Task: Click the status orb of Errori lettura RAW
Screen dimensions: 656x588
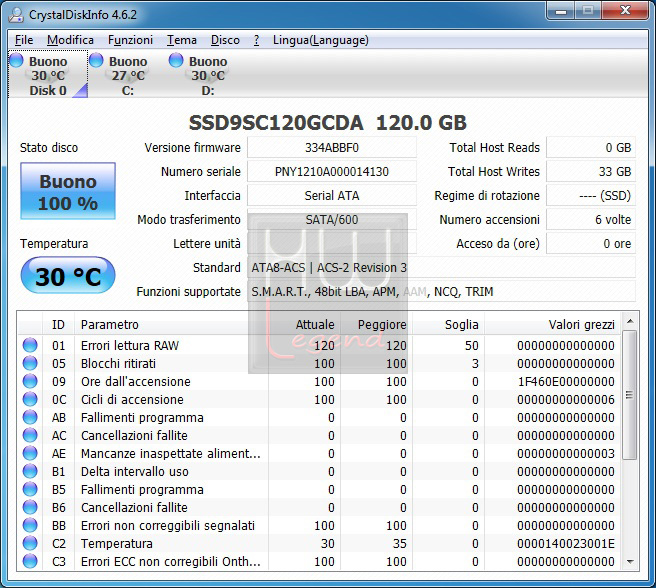Action: [30, 345]
